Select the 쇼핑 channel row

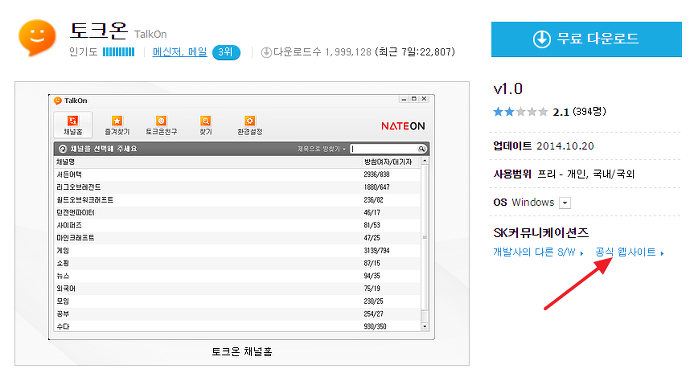pos(237,263)
